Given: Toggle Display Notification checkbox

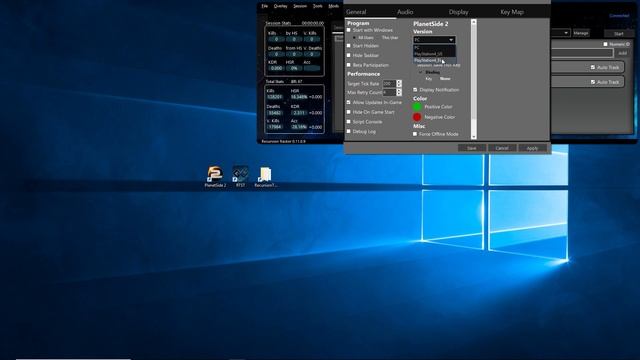Looking at the screenshot, I should tap(415, 90).
